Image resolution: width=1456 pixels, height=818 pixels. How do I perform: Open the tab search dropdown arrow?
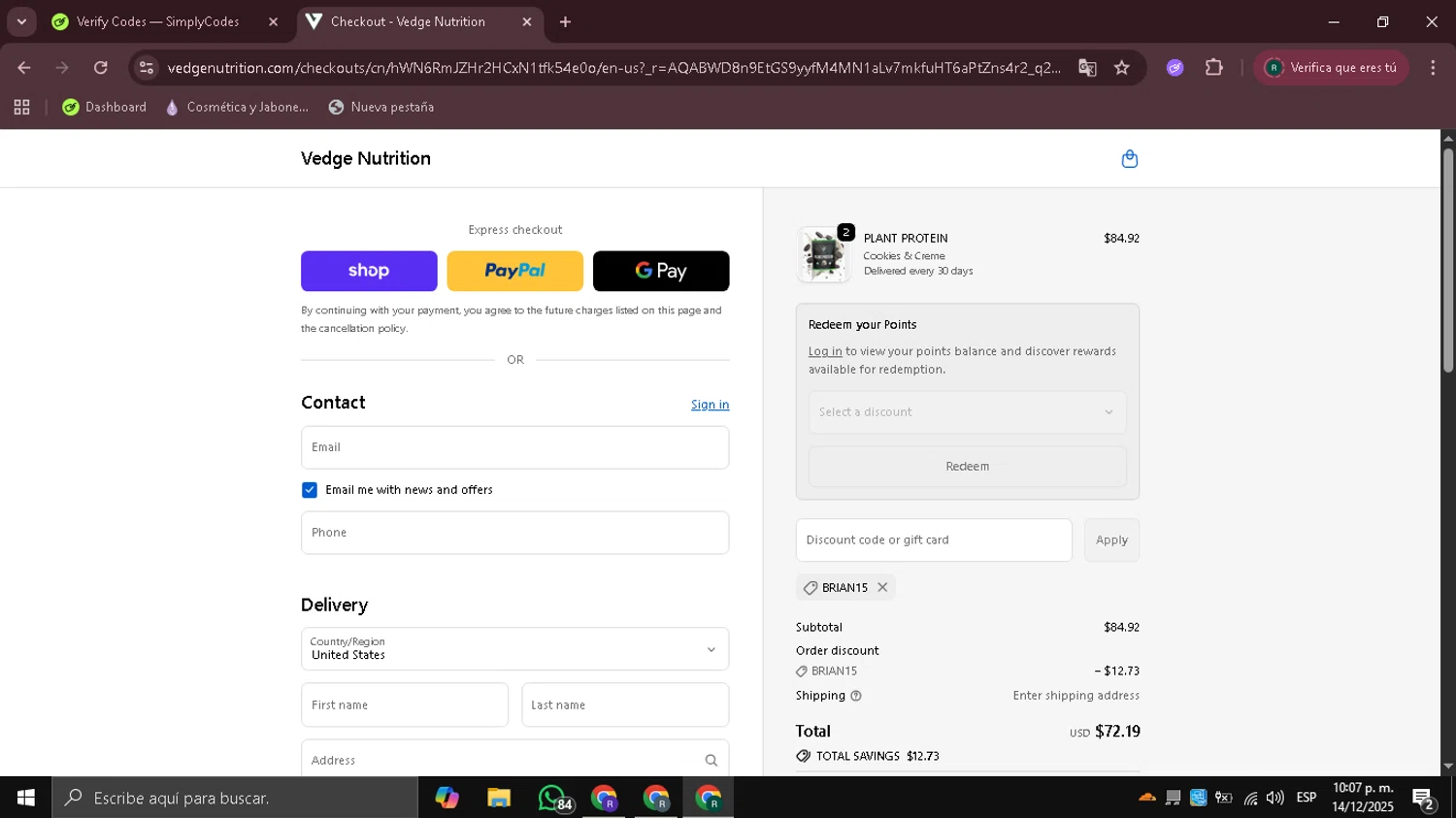point(21,21)
